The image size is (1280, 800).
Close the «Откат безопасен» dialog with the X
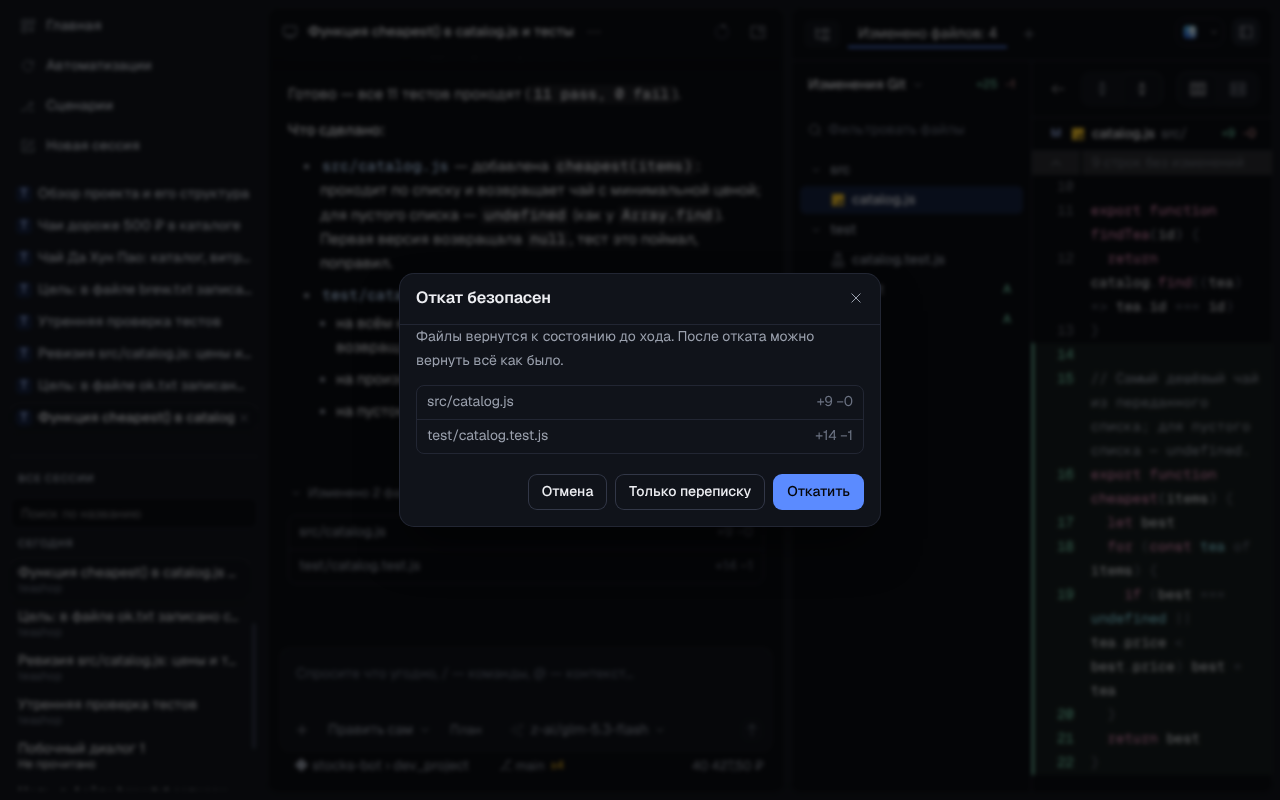[856, 298]
